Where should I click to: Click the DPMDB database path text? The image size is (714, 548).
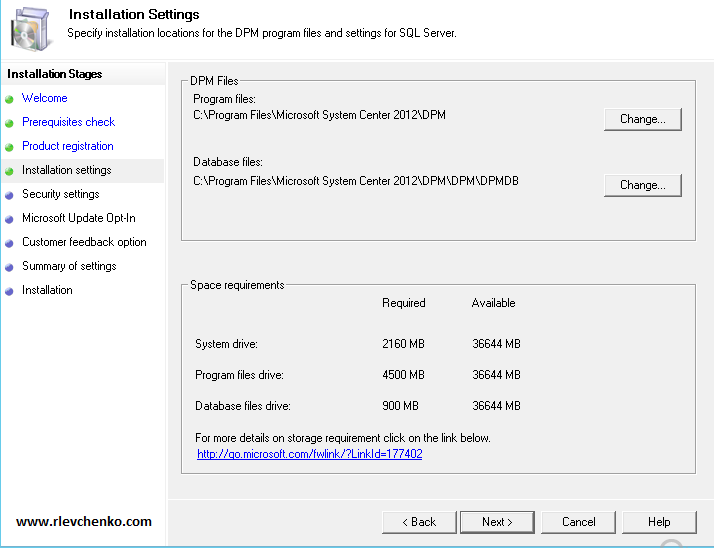tap(356, 181)
